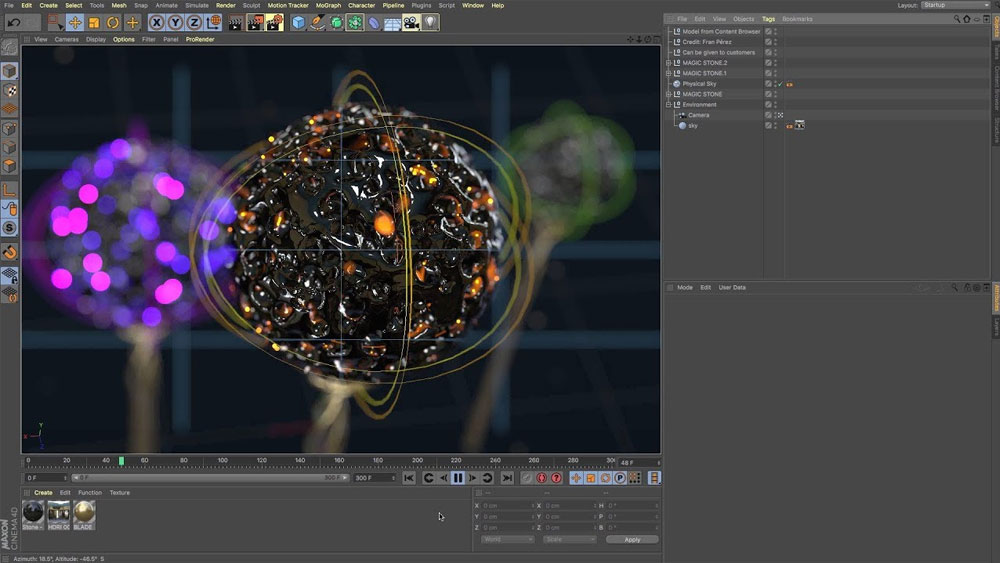The height and width of the screenshot is (563, 1000).
Task: Activate the Move tool in top toolbar
Action: tap(75, 22)
